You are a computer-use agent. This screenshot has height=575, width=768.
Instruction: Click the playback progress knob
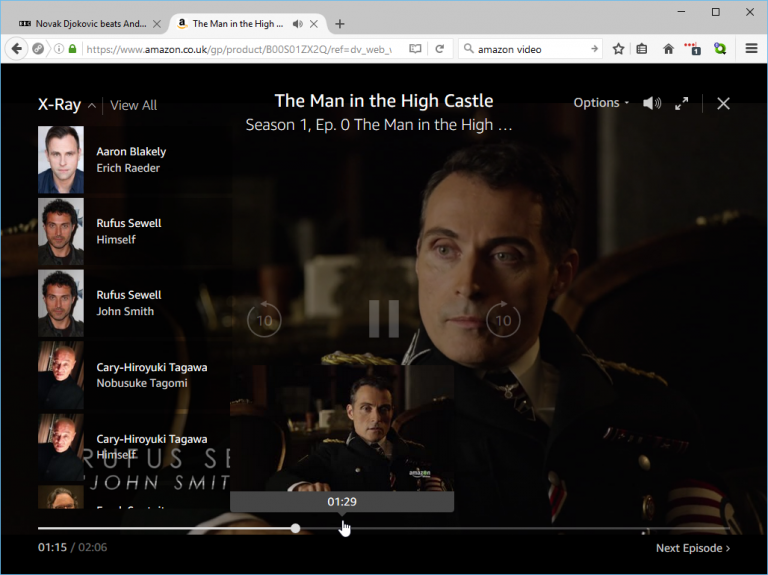pyautogui.click(x=295, y=528)
